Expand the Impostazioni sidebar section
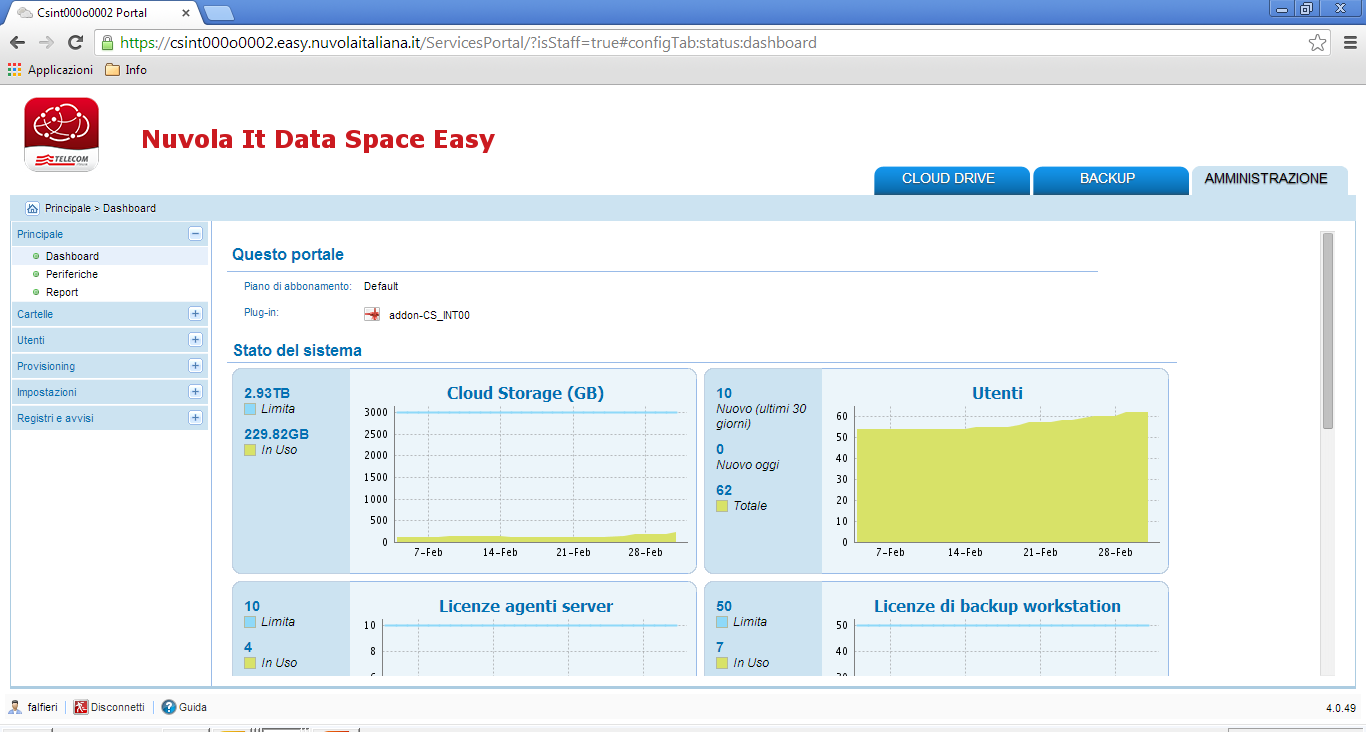Image resolution: width=1366 pixels, height=732 pixels. point(195,392)
